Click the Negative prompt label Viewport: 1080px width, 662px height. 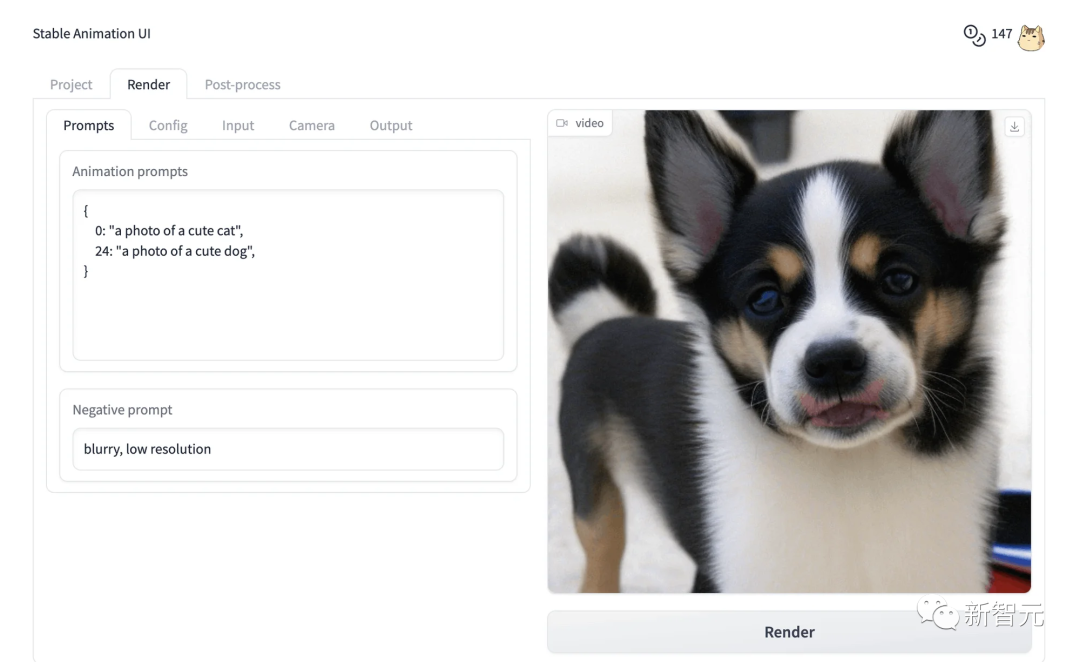[122, 410]
